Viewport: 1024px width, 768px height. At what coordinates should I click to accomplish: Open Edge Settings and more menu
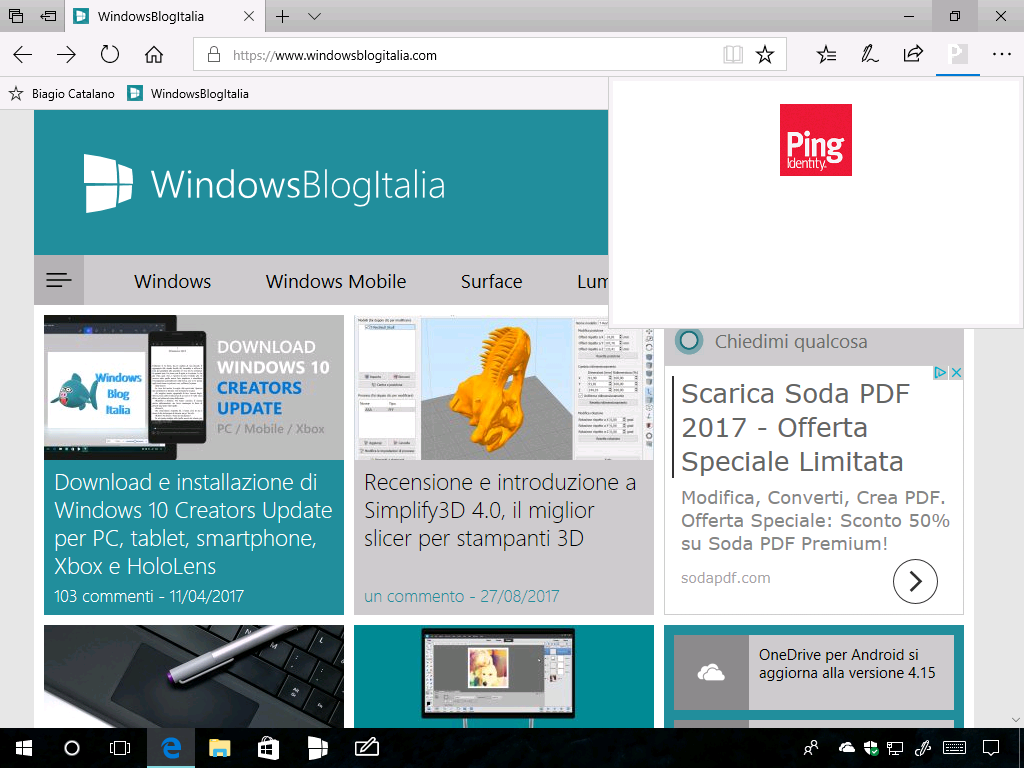(1001, 54)
